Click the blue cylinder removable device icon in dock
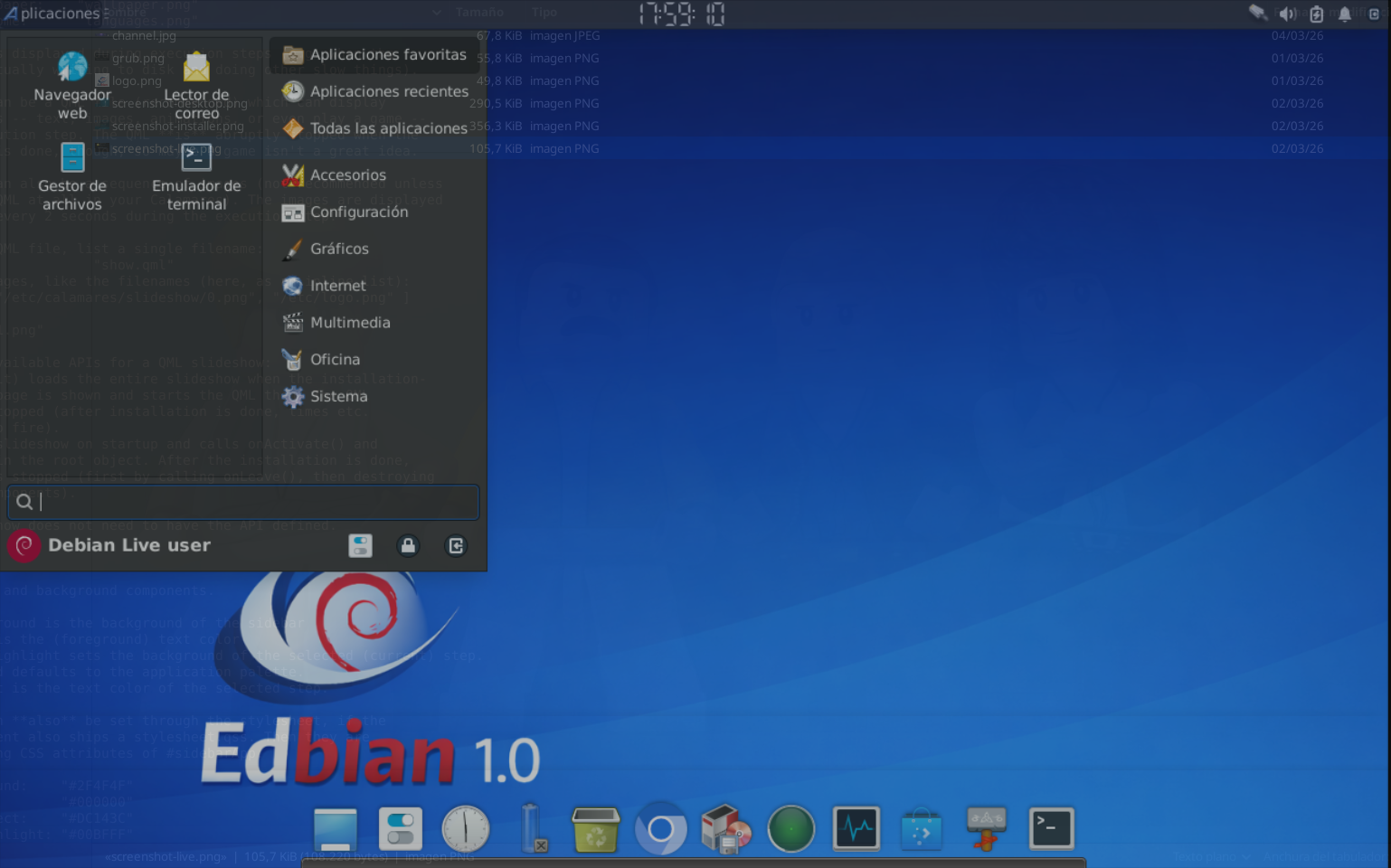The image size is (1391, 868). point(532,828)
